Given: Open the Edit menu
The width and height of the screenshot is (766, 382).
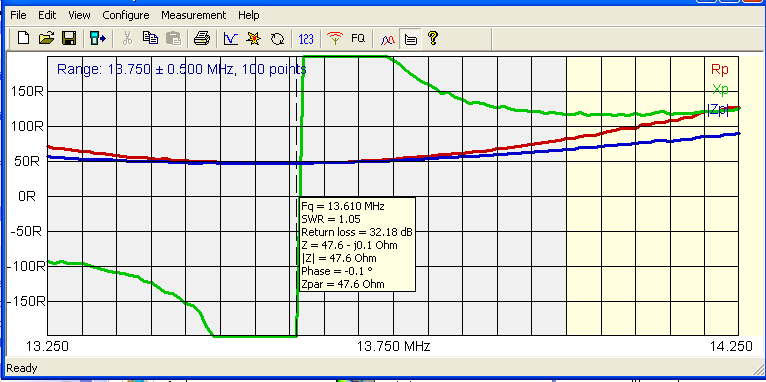Looking at the screenshot, I should click(x=47, y=15).
